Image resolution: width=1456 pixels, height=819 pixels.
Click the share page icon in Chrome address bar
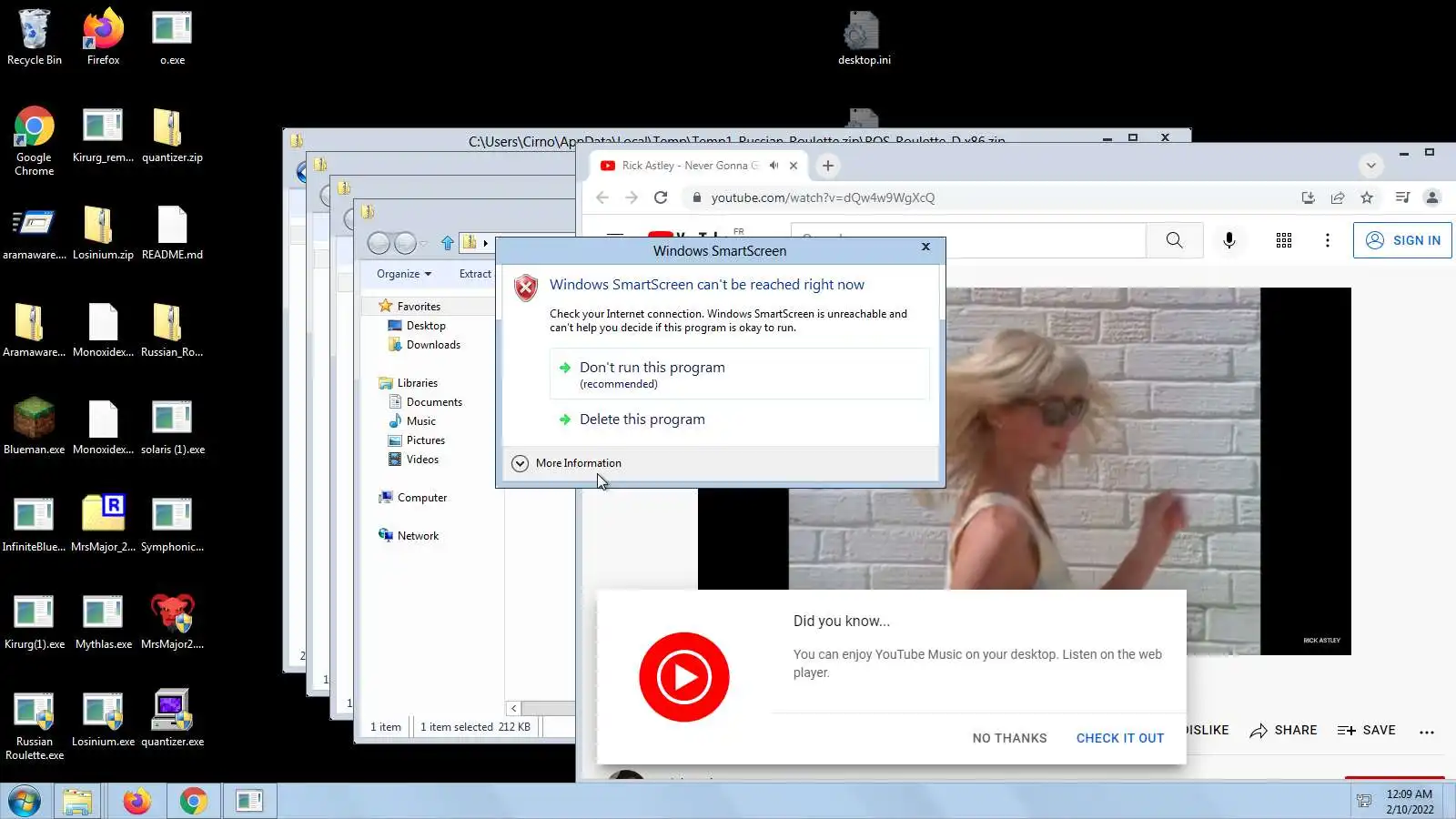(x=1338, y=197)
